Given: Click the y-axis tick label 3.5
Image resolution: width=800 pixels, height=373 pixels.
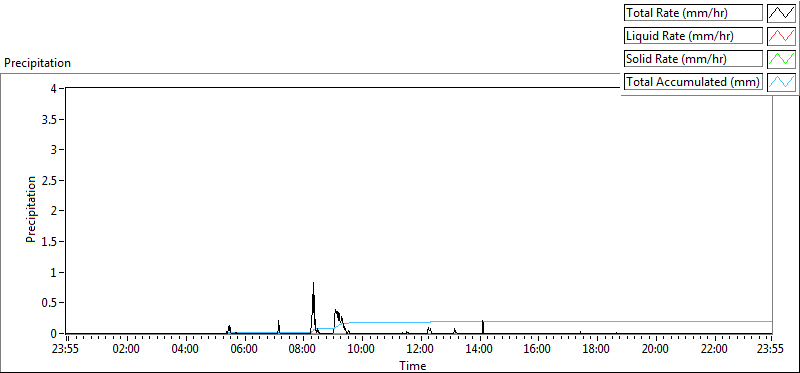Looking at the screenshot, I should pos(50,119).
